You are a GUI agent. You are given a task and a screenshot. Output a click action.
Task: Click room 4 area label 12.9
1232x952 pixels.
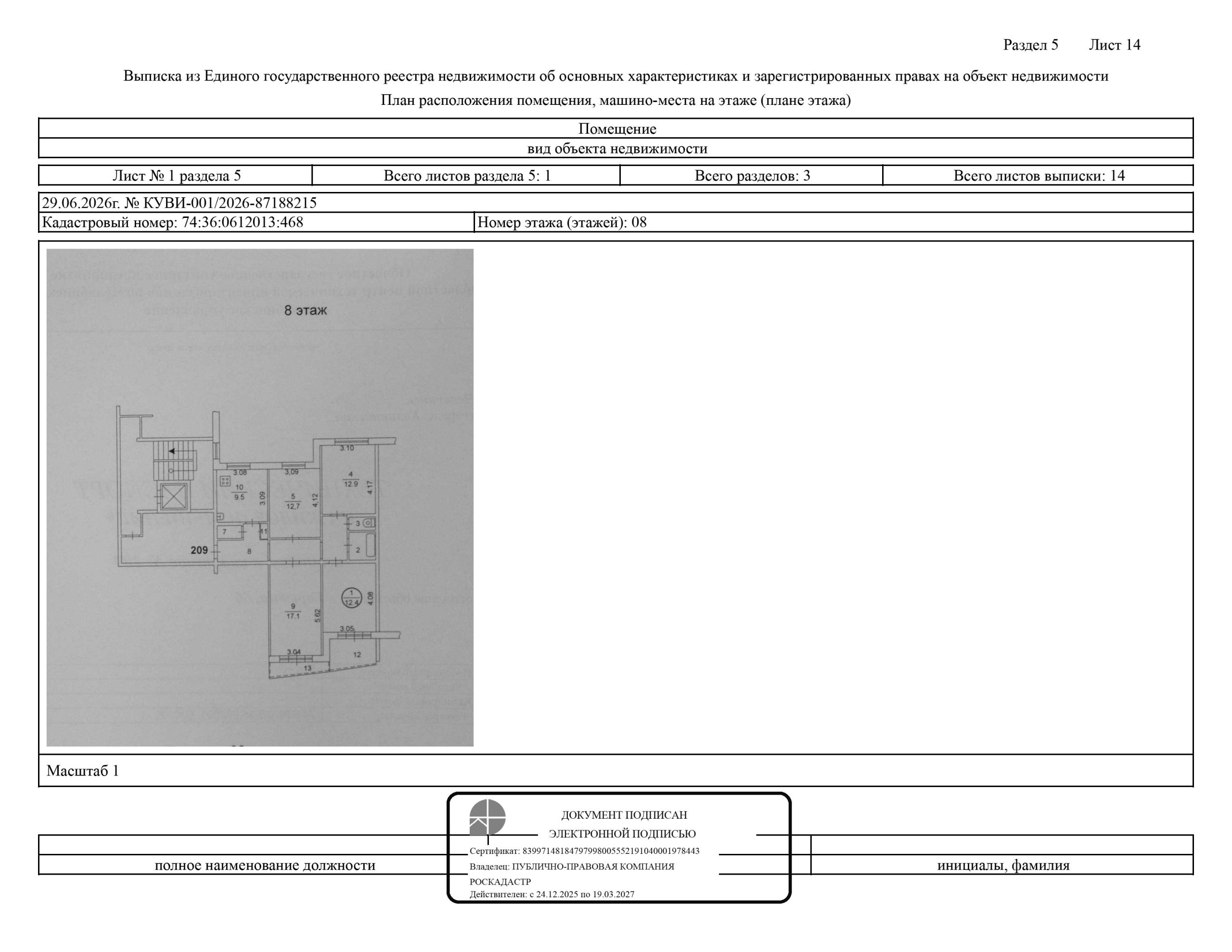350,483
